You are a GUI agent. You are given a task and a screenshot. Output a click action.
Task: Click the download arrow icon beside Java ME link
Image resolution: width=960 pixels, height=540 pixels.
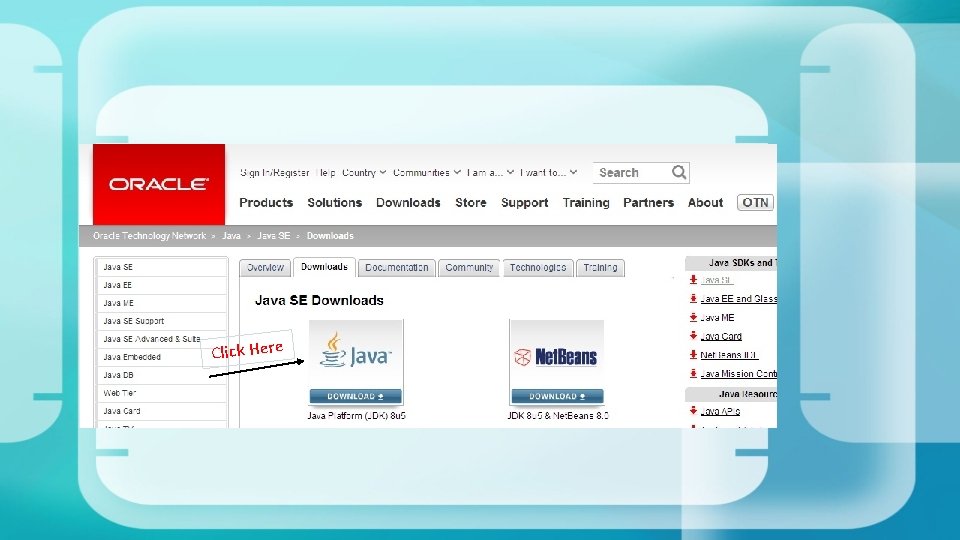[693, 318]
